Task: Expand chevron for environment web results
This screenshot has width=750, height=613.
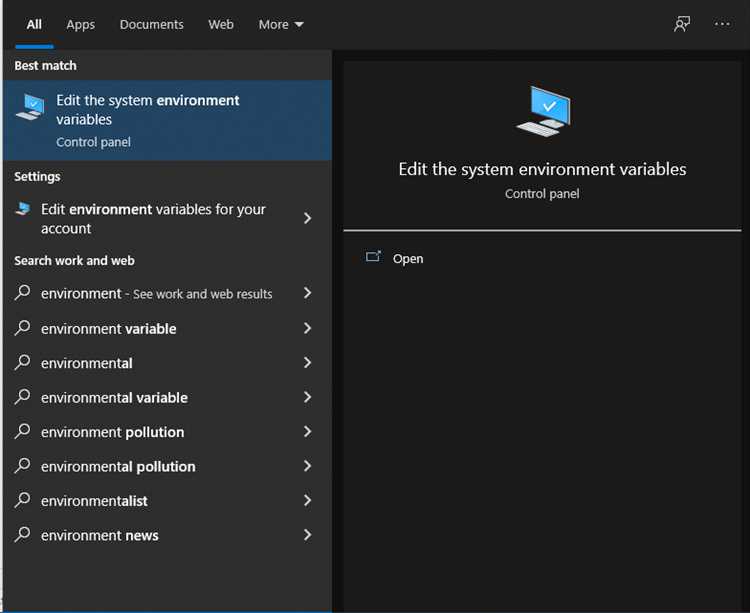Action: (x=308, y=293)
